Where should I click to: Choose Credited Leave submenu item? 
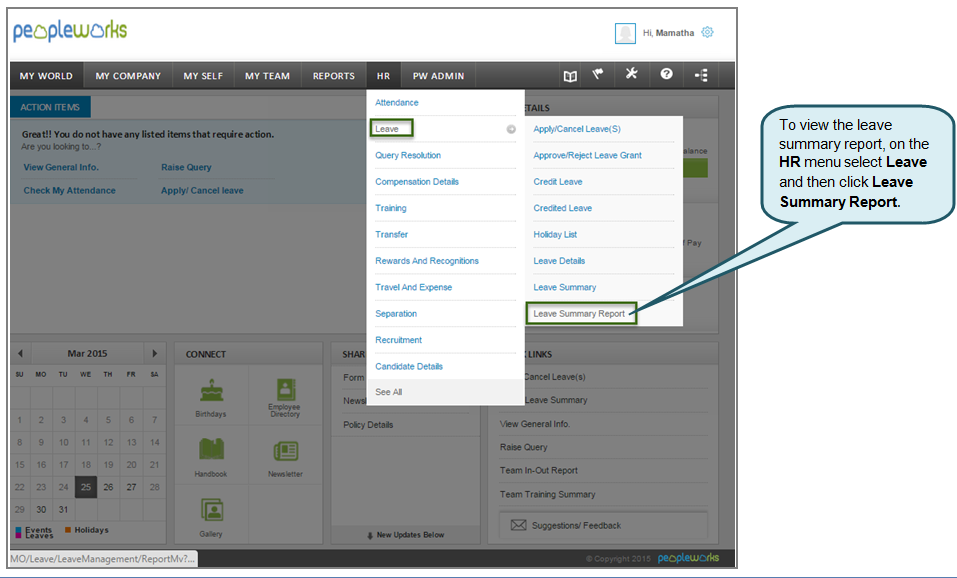point(563,208)
